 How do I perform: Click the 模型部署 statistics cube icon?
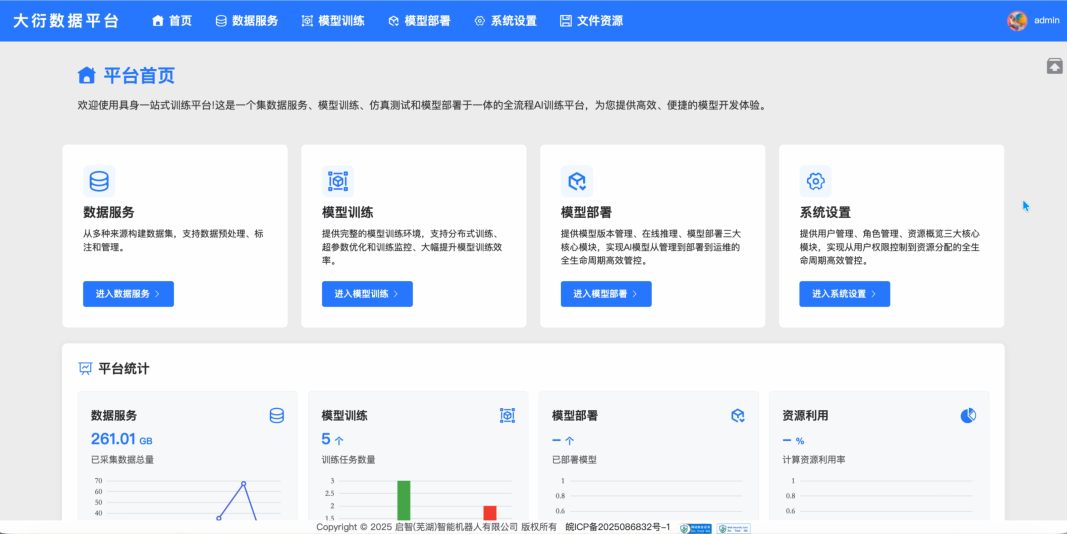(738, 415)
